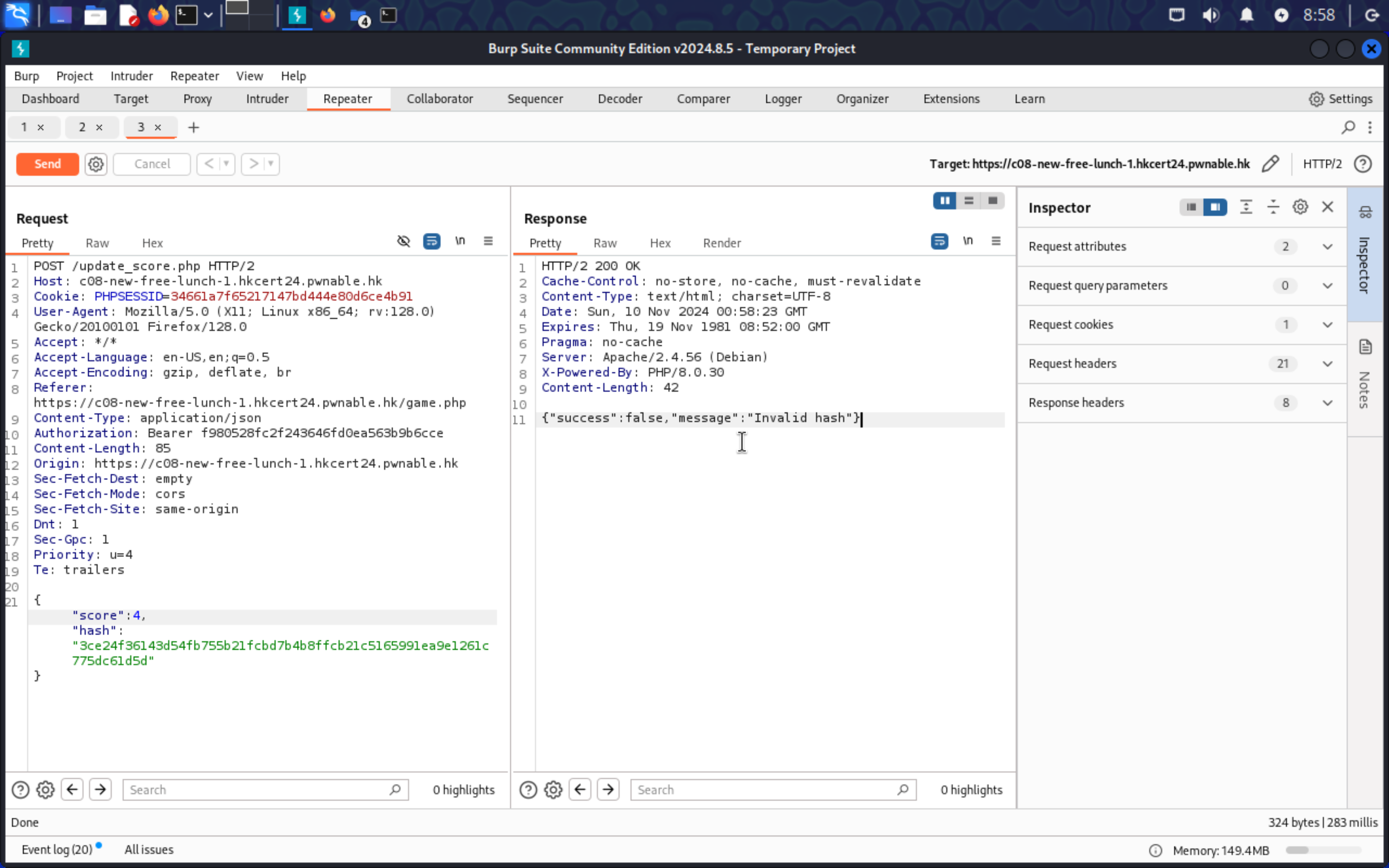Toggle hide non-printable characters in Request
Viewport: 1389px width, 868px height.
404,241
